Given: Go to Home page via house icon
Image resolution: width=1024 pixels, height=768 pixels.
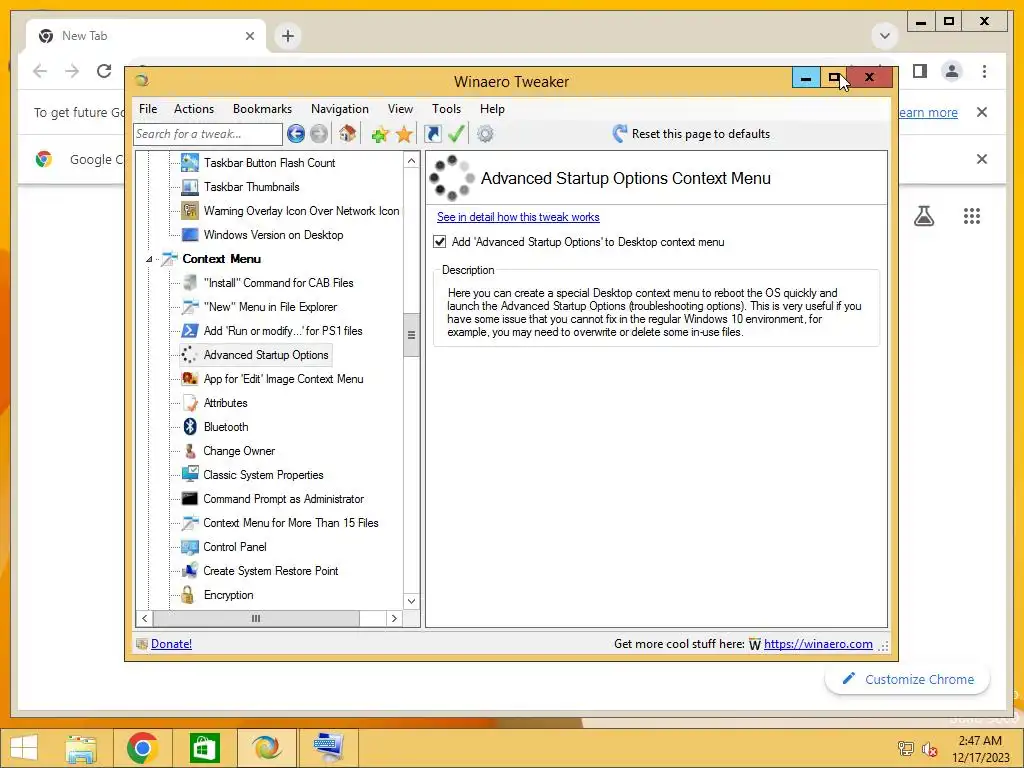Looking at the screenshot, I should pyautogui.click(x=347, y=134).
